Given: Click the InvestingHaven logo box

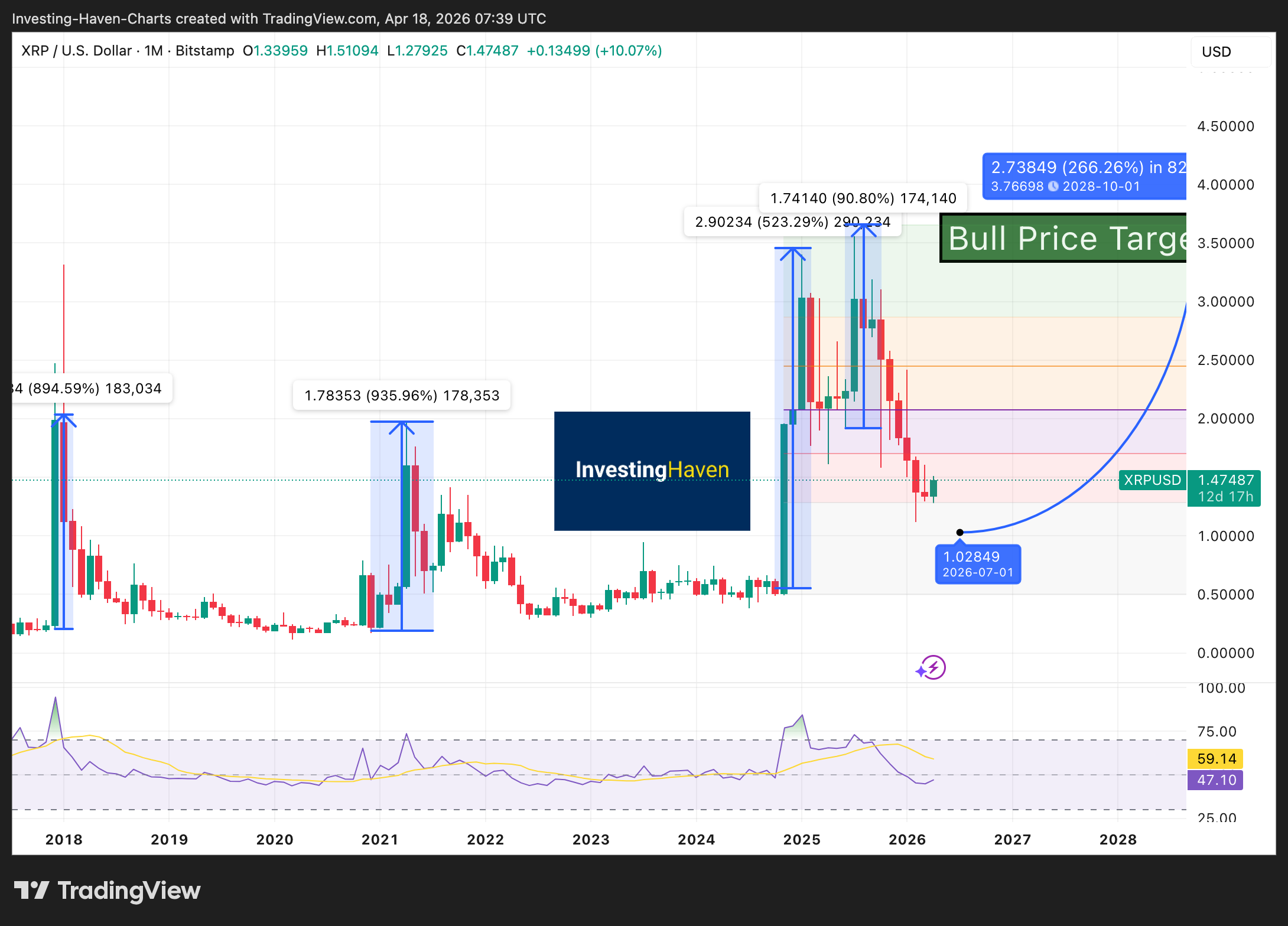Looking at the screenshot, I should pos(652,471).
